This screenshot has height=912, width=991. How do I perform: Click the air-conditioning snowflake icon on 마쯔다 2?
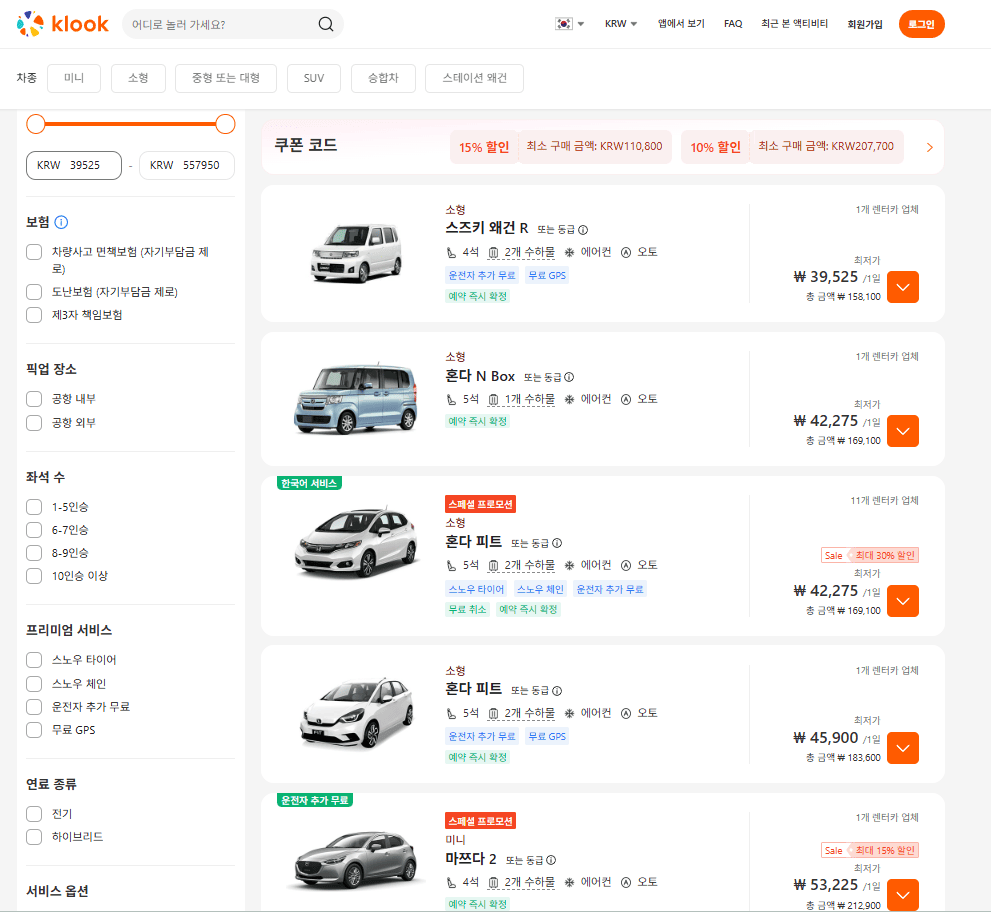pos(569,882)
